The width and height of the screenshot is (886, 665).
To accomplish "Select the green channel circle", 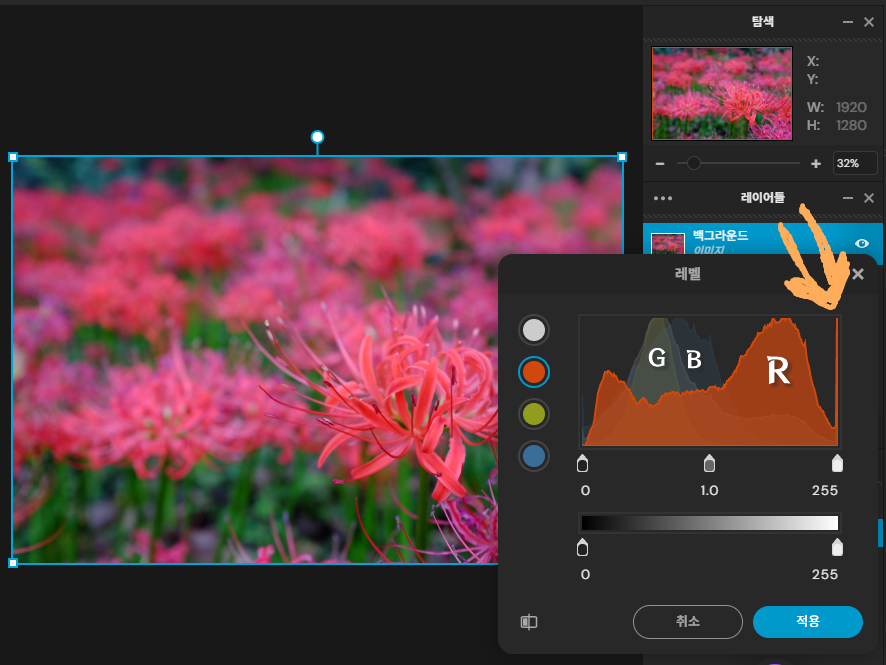I will (x=533, y=414).
